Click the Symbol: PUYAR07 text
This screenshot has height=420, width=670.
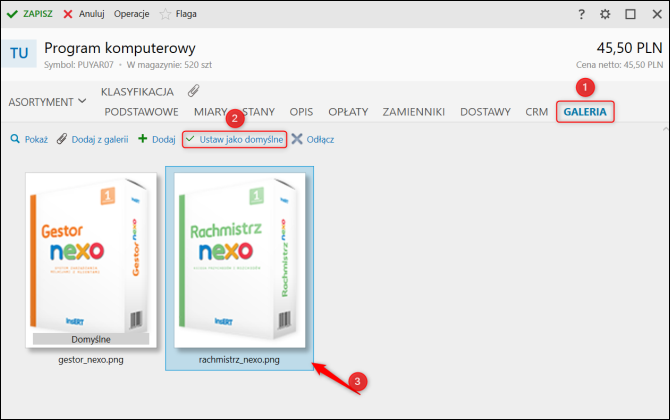tap(79, 65)
